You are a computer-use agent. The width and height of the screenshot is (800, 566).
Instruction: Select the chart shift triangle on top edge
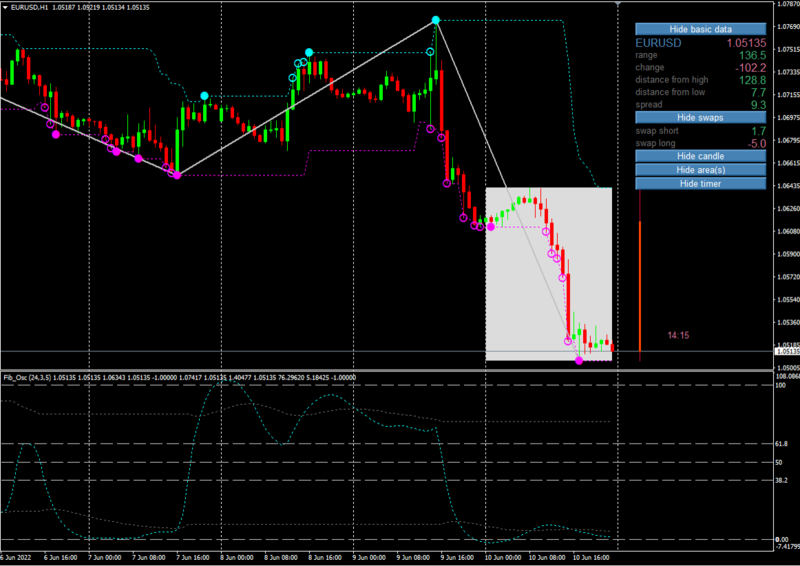tap(618, 4)
